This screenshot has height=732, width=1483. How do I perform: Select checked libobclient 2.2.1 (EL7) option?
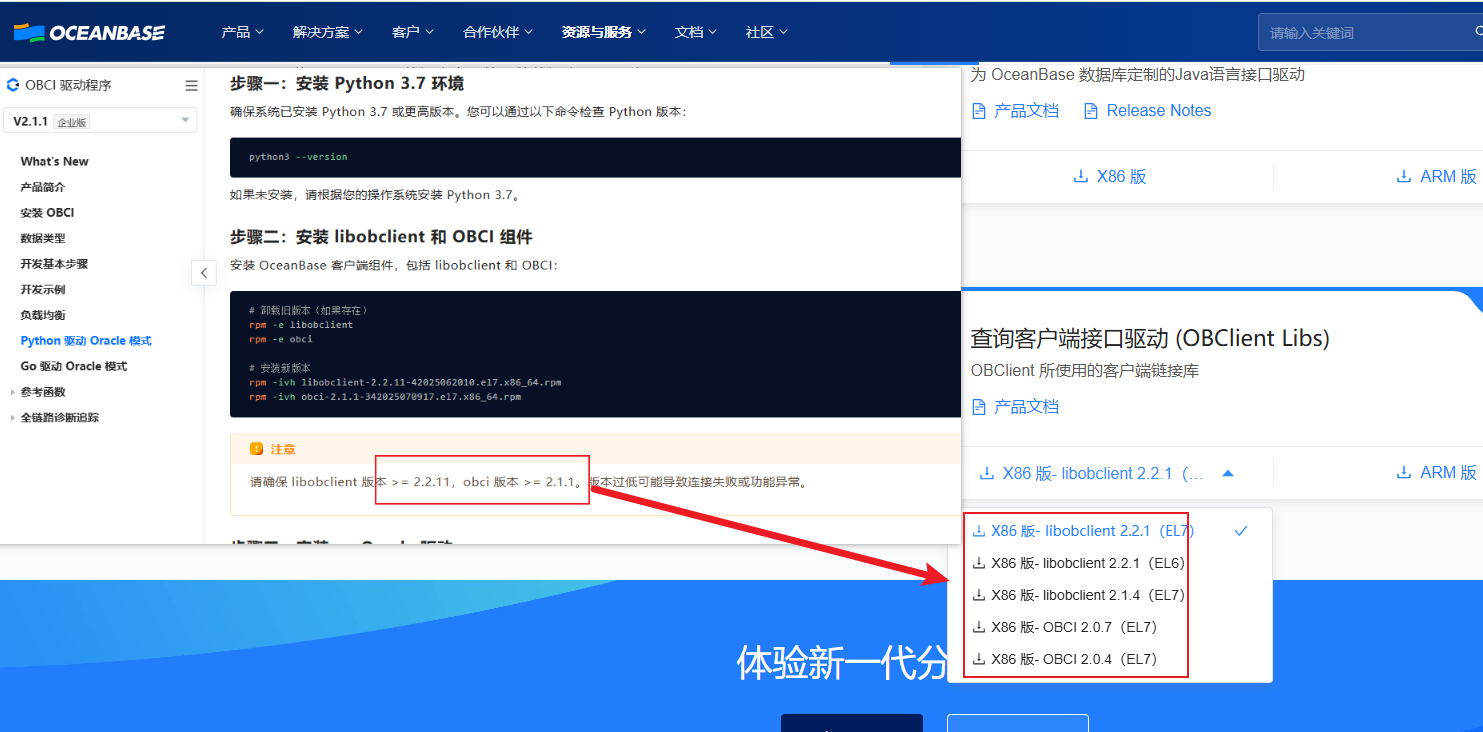click(x=1092, y=531)
